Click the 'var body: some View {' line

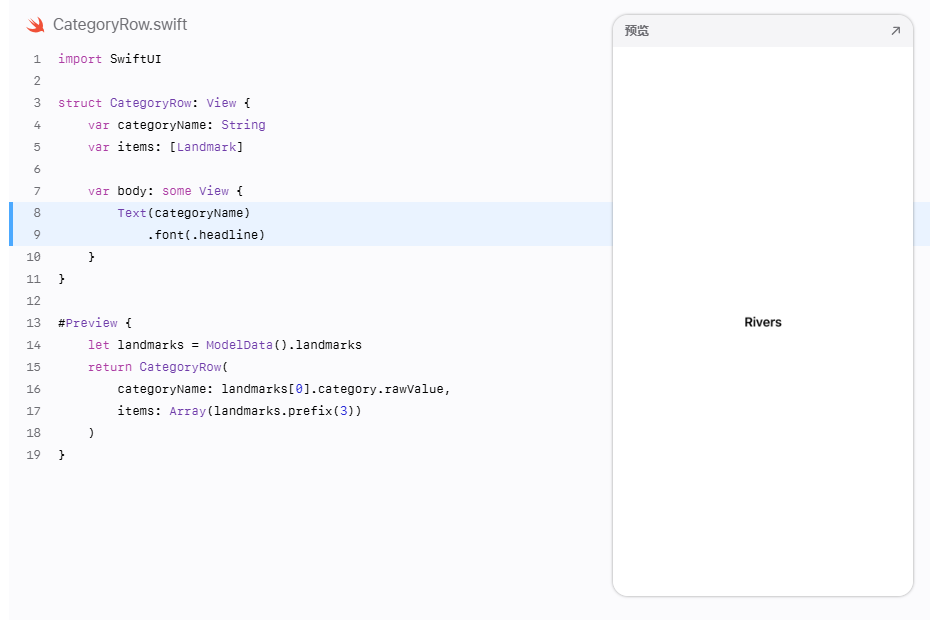coord(165,191)
